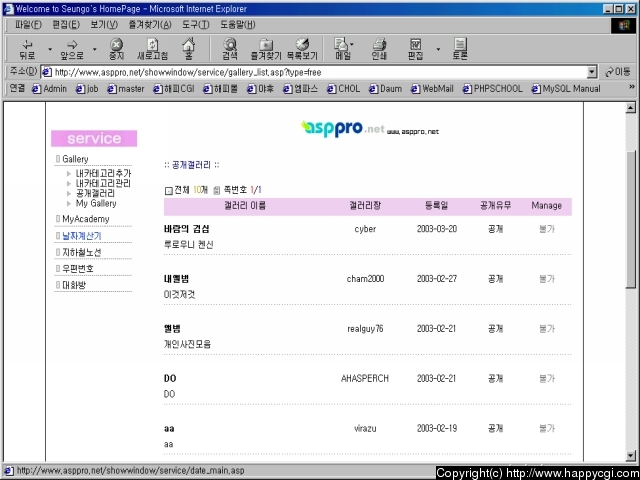Open the History (목록보기) toolbar icon
This screenshot has width=640, height=480.
302,49
